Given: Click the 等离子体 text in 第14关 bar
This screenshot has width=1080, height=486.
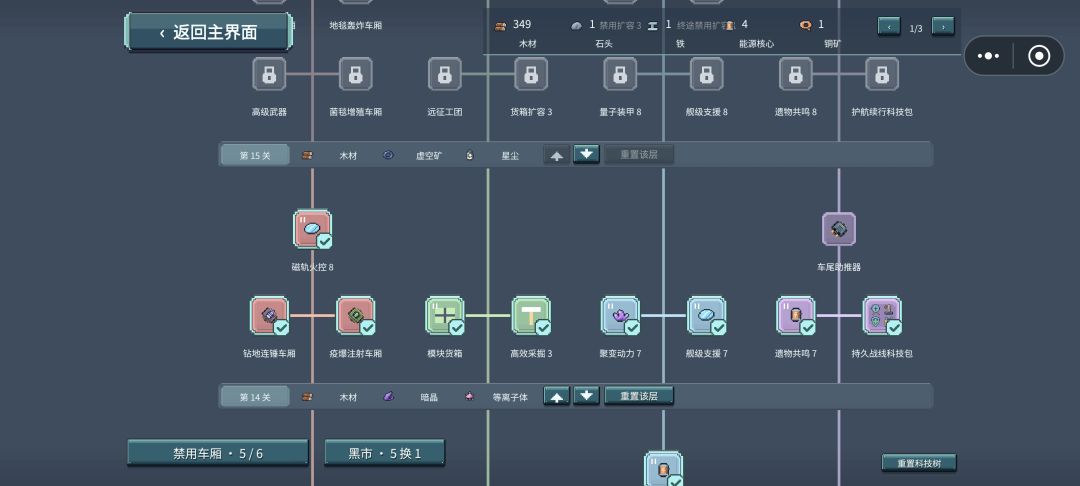Looking at the screenshot, I should click(510, 398).
